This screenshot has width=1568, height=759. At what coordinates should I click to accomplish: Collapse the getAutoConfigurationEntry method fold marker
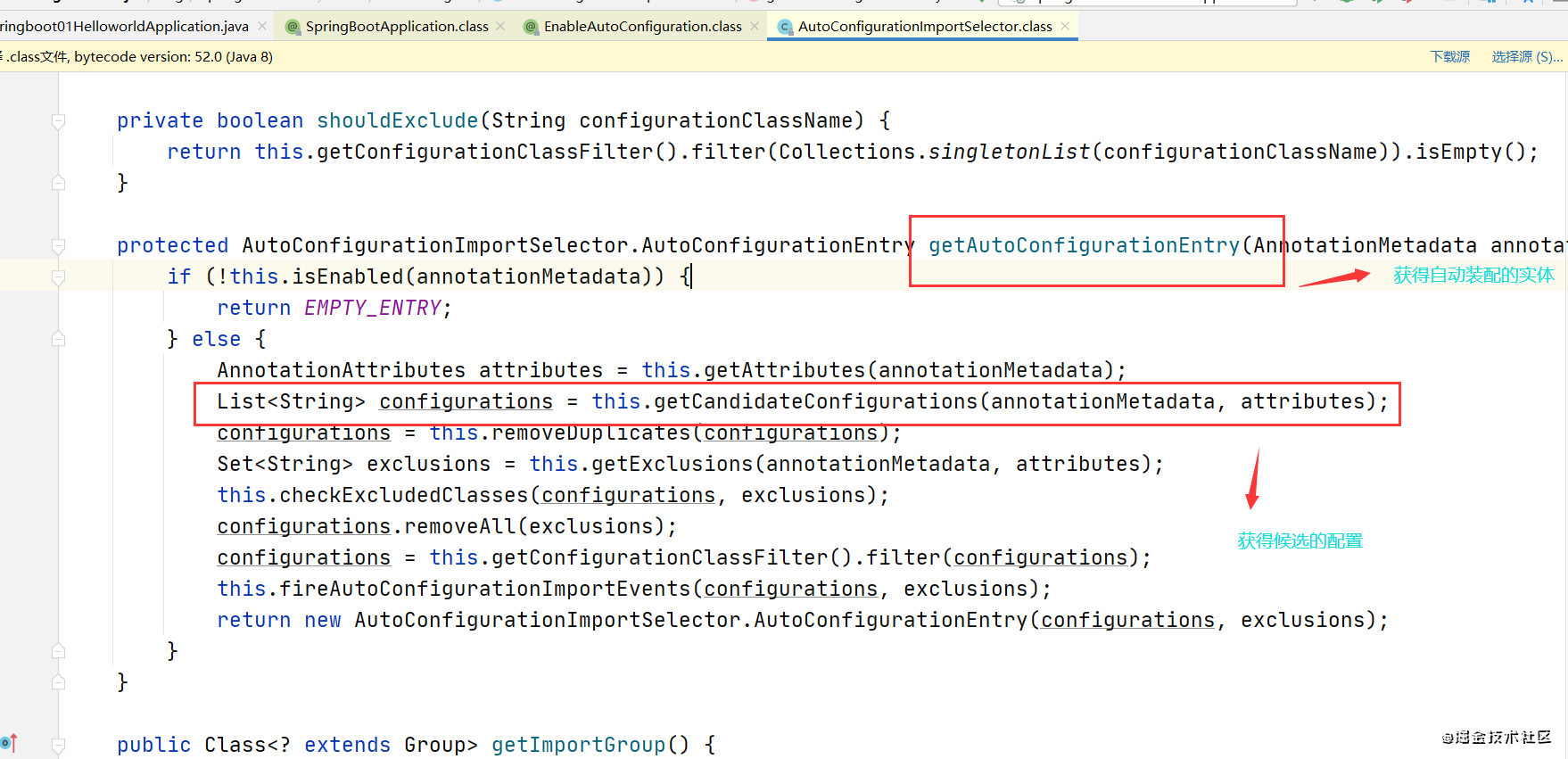tap(58, 245)
